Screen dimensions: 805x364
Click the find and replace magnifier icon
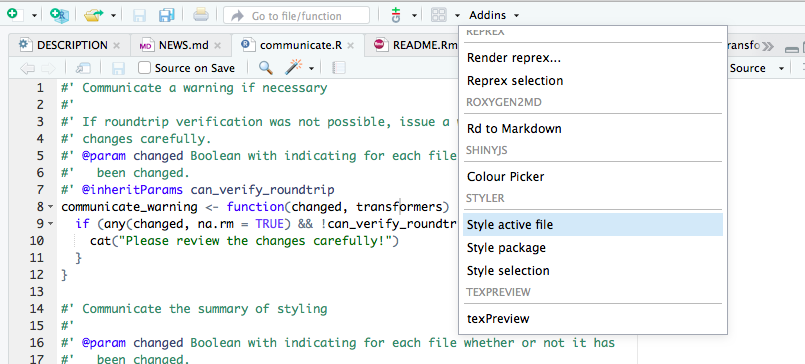[x=265, y=68]
